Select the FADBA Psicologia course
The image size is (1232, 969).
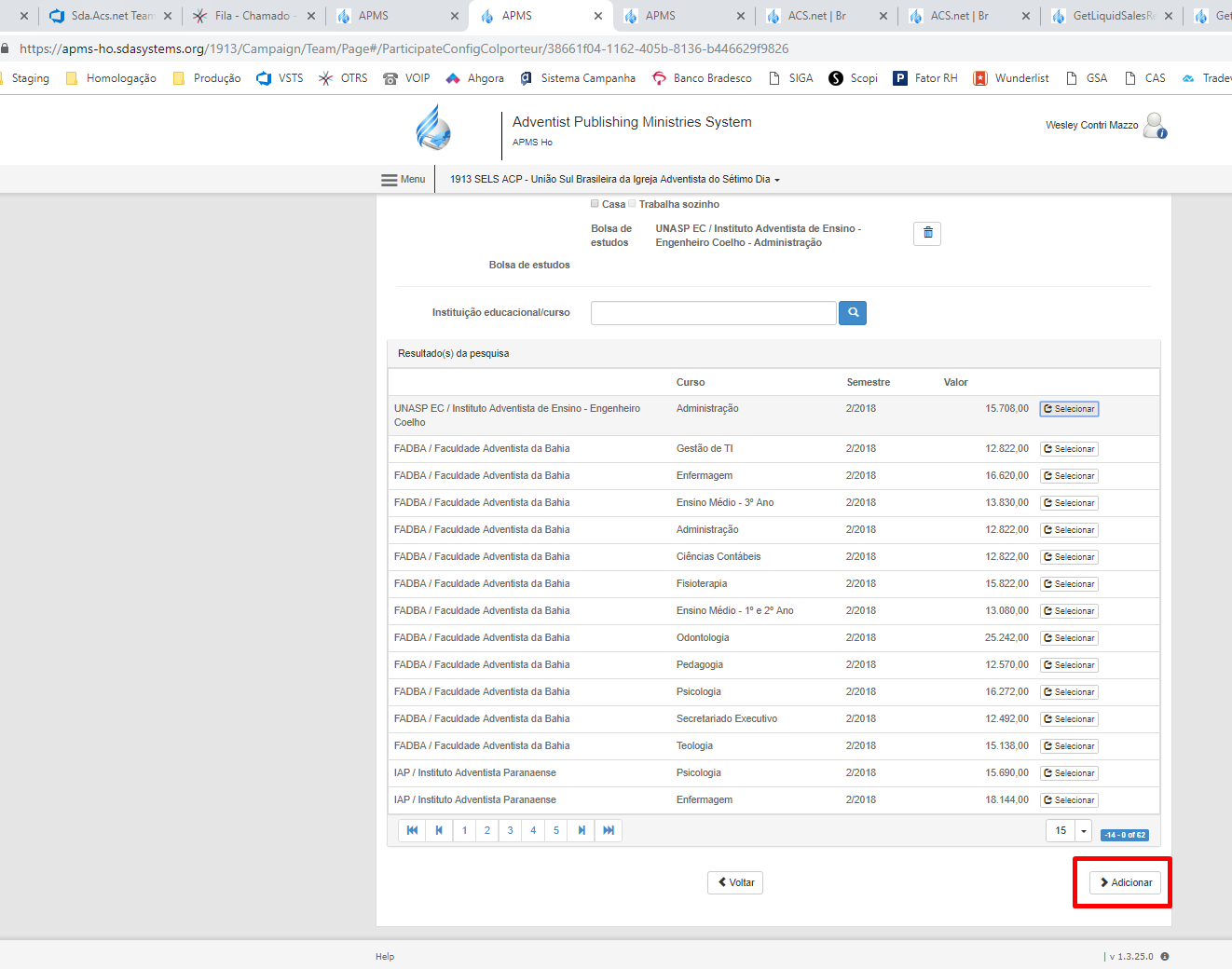coord(1069,692)
